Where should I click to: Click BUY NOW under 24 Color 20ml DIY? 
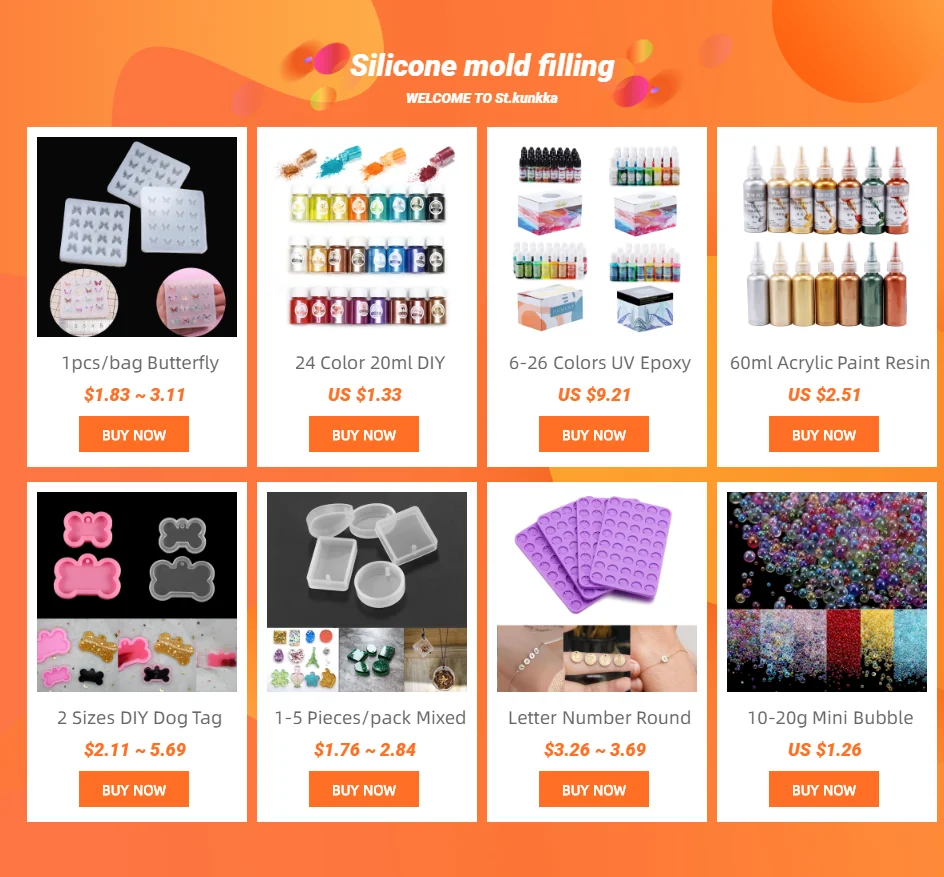[364, 434]
